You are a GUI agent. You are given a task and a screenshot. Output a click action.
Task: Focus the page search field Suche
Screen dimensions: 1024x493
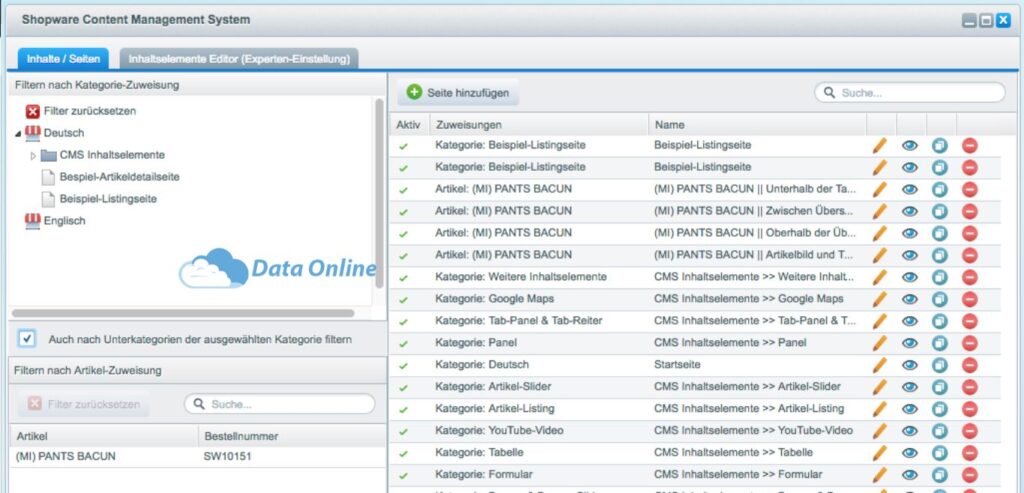pos(910,93)
